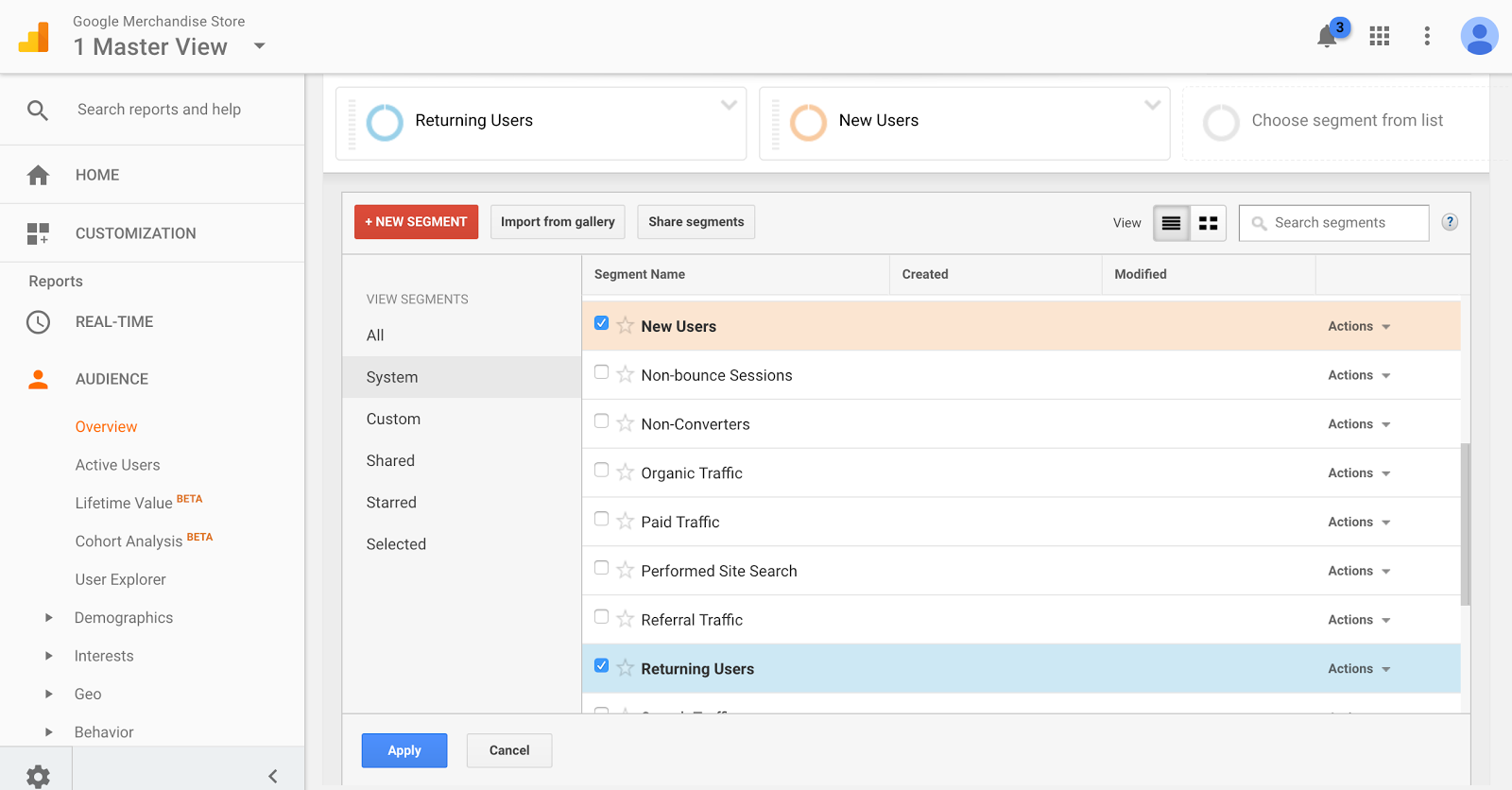1512x790 pixels.
Task: Uncheck the New Users segment
Action: point(601,323)
